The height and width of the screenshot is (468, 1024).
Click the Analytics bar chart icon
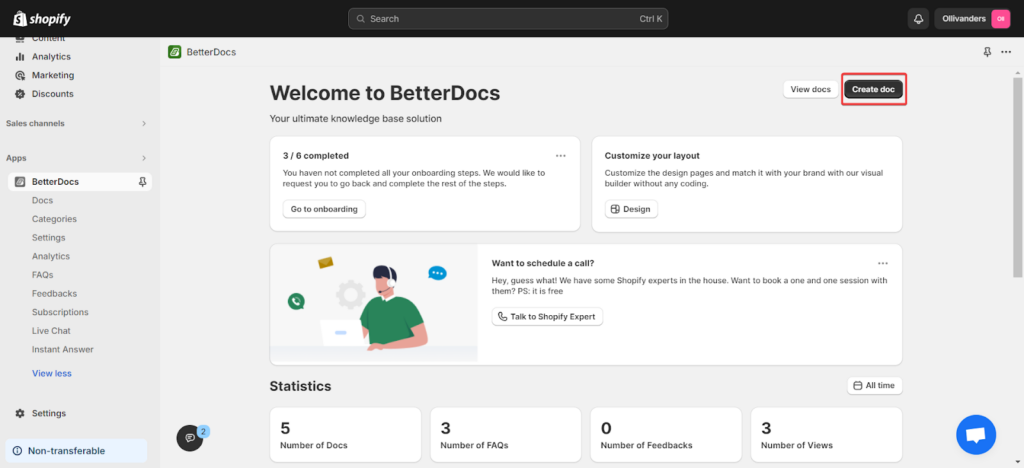coord(20,57)
